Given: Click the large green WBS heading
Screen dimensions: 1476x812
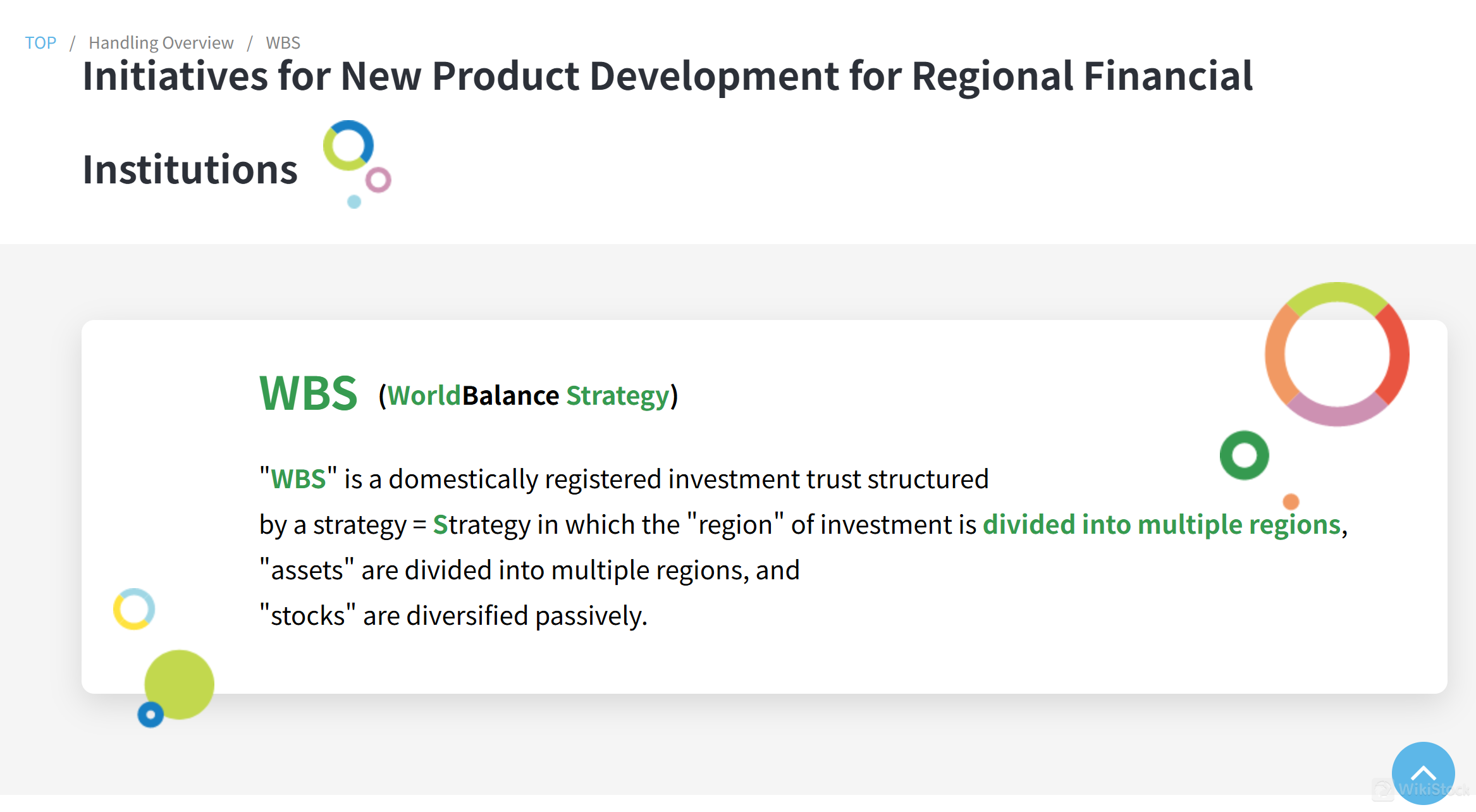Looking at the screenshot, I should pyautogui.click(x=308, y=393).
